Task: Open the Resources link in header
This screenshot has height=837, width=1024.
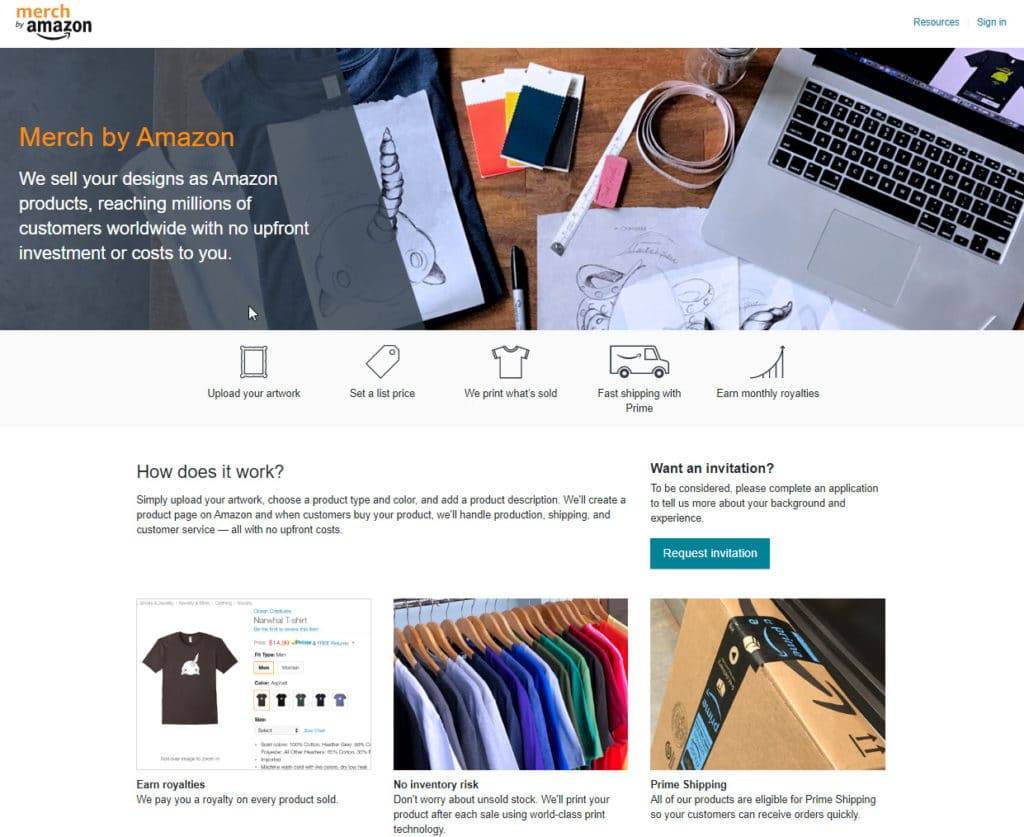Action: click(x=936, y=22)
